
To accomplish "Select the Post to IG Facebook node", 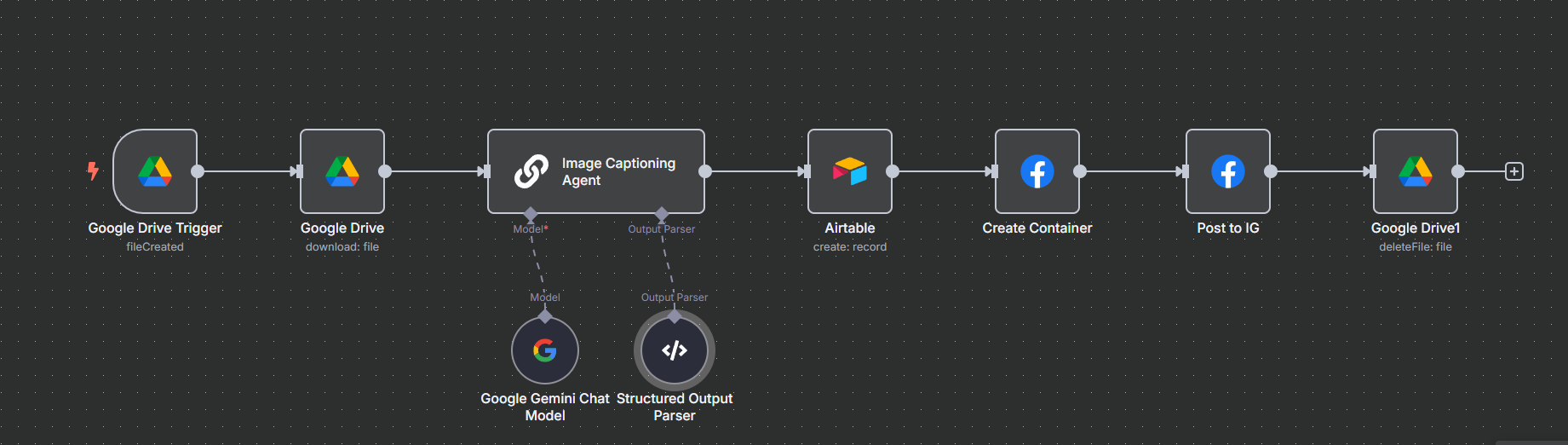I will coord(1228,171).
